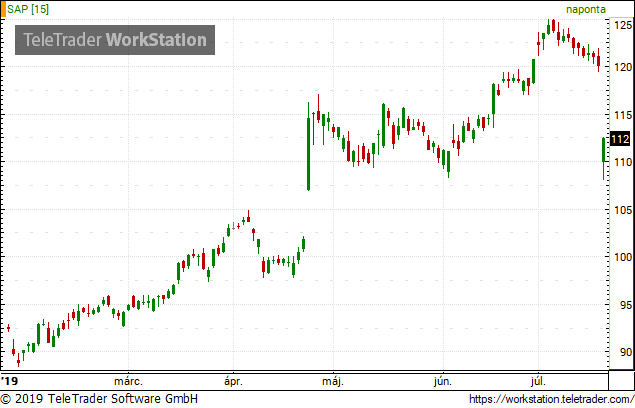Click the orange marker beside SAP label
Image resolution: width=635 pixels, height=408 pixels.
click(x=4, y=9)
